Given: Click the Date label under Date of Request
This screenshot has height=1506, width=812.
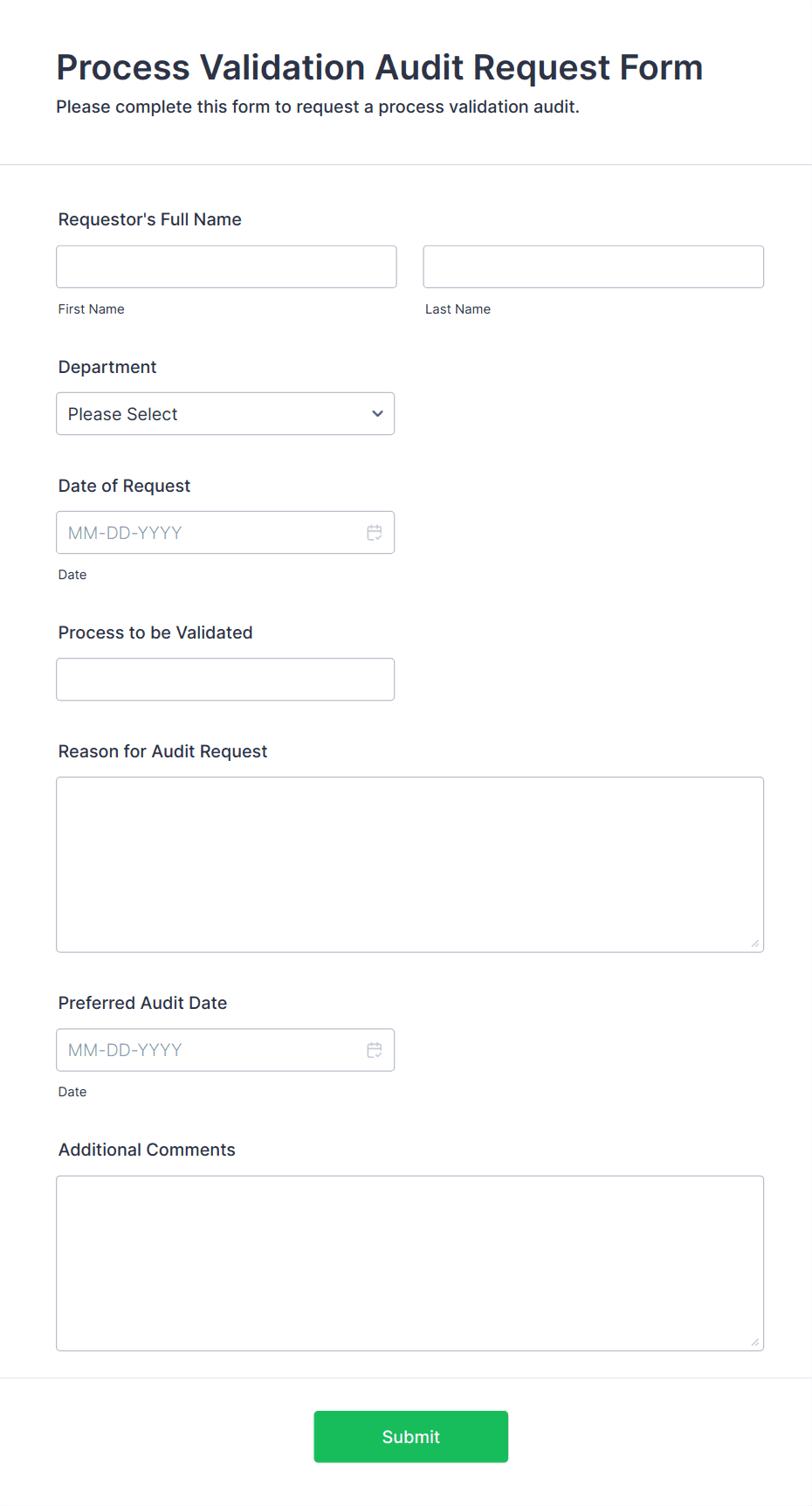Looking at the screenshot, I should (x=72, y=574).
